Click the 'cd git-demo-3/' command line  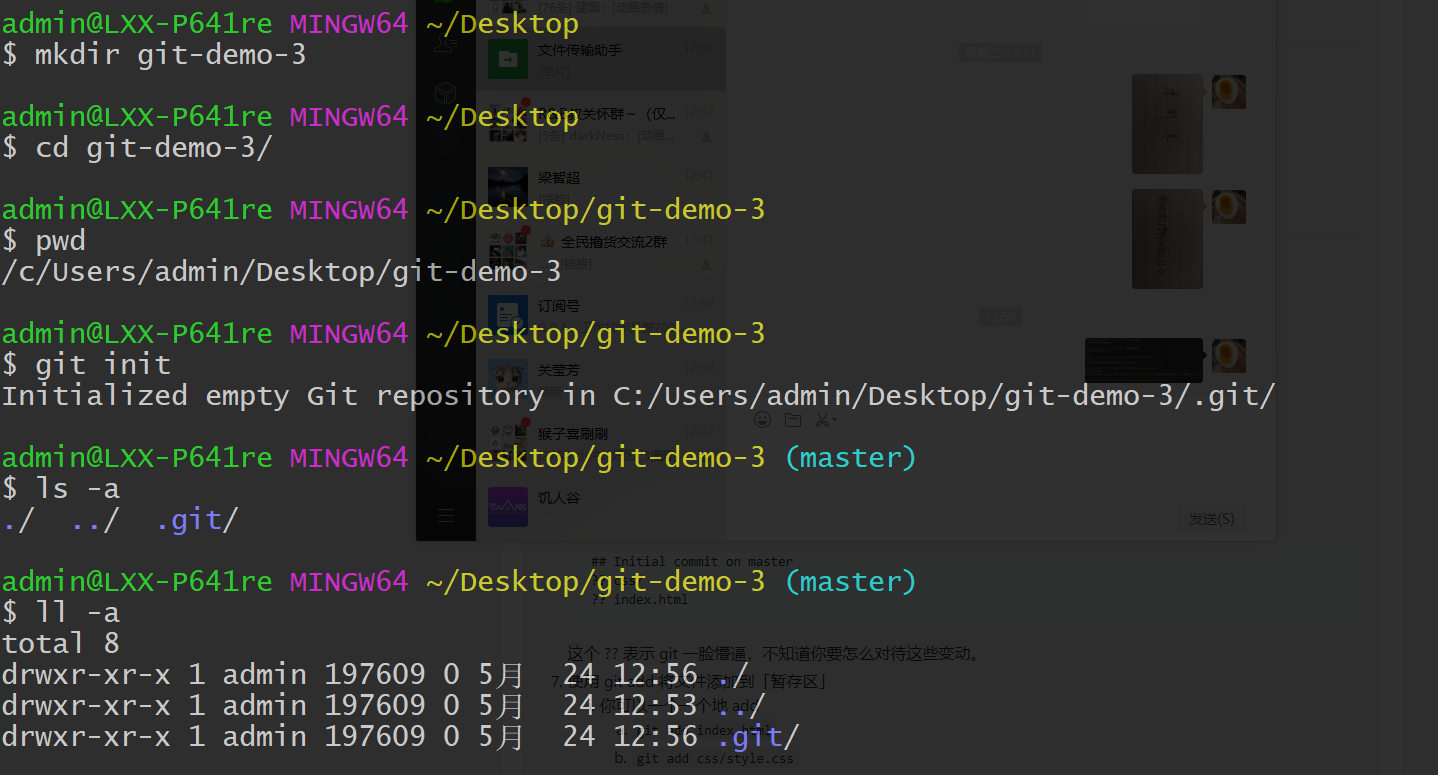tap(153, 148)
